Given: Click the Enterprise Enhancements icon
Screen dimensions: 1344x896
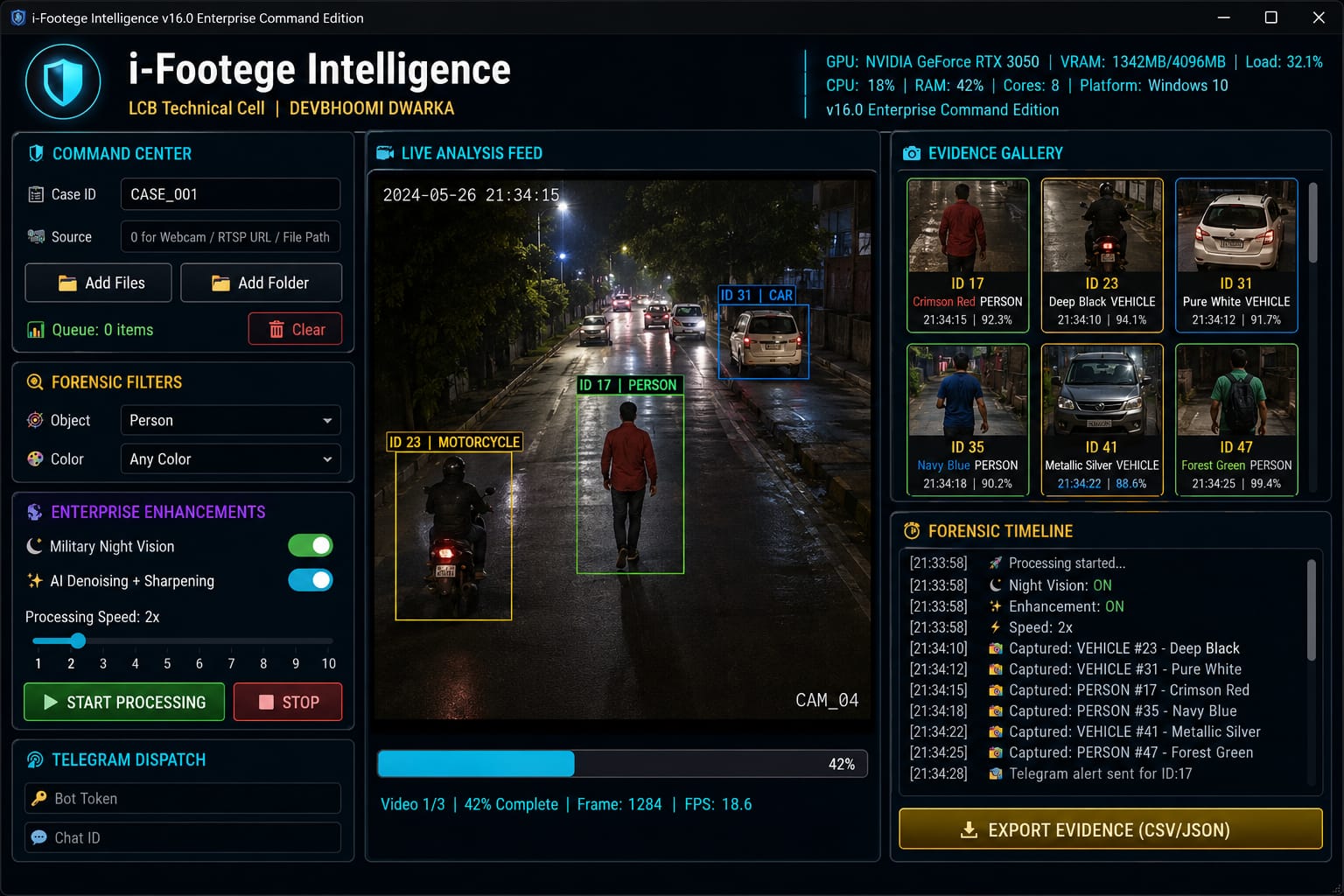Looking at the screenshot, I should [35, 512].
